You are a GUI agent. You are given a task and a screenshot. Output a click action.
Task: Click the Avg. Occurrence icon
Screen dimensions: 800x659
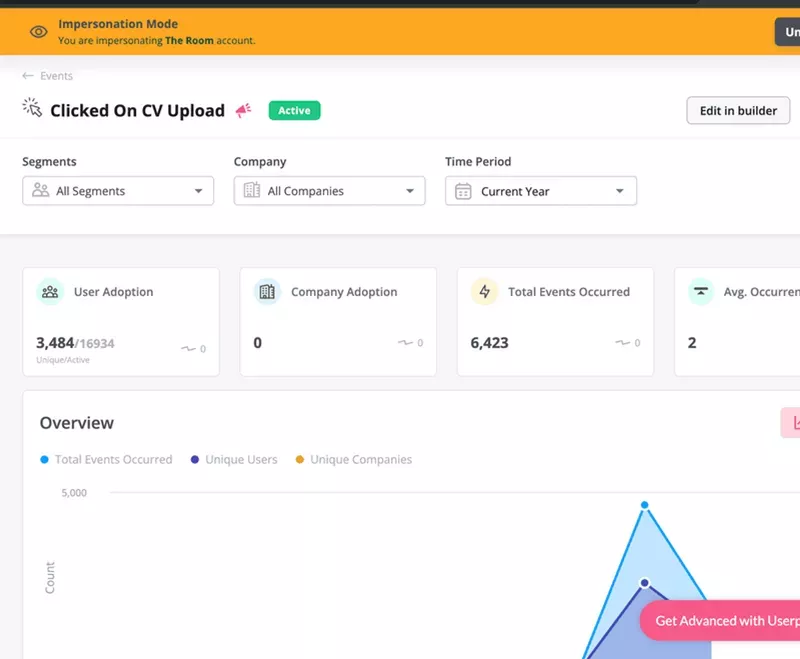click(701, 292)
